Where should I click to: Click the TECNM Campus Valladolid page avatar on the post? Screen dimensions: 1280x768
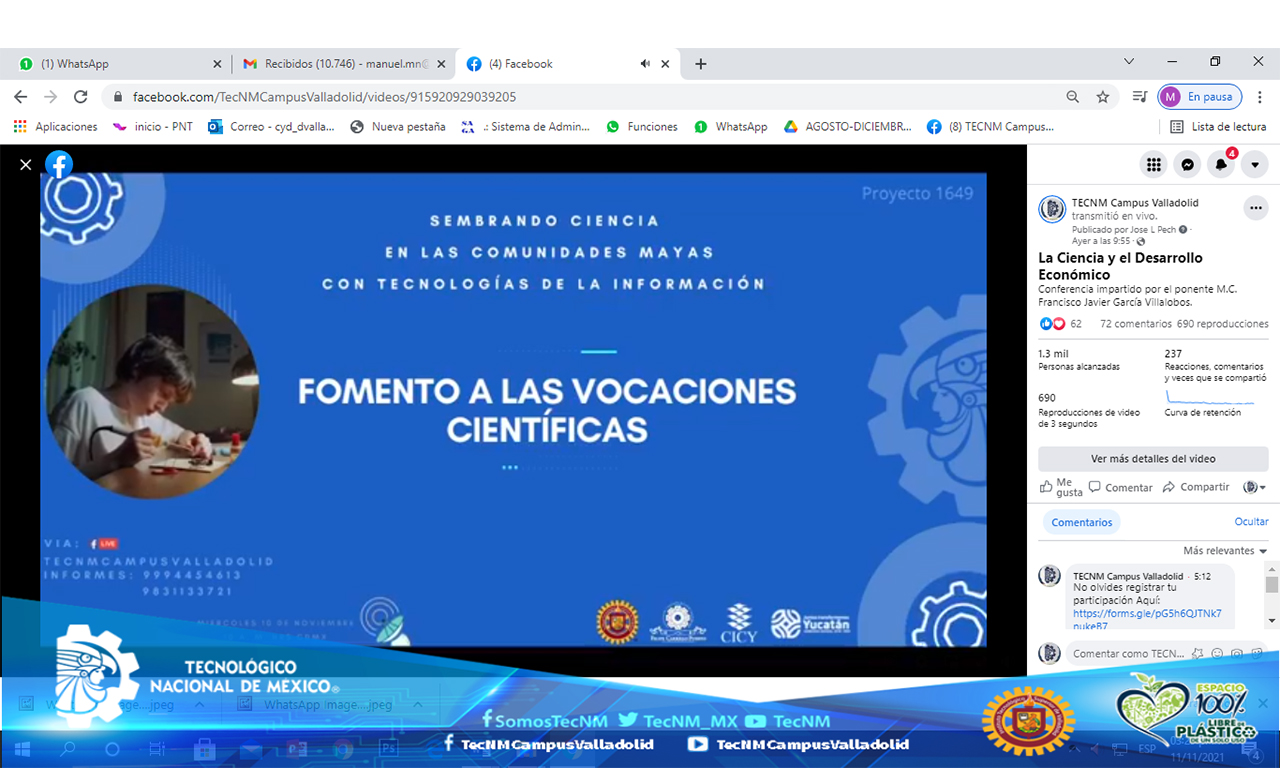1052,209
